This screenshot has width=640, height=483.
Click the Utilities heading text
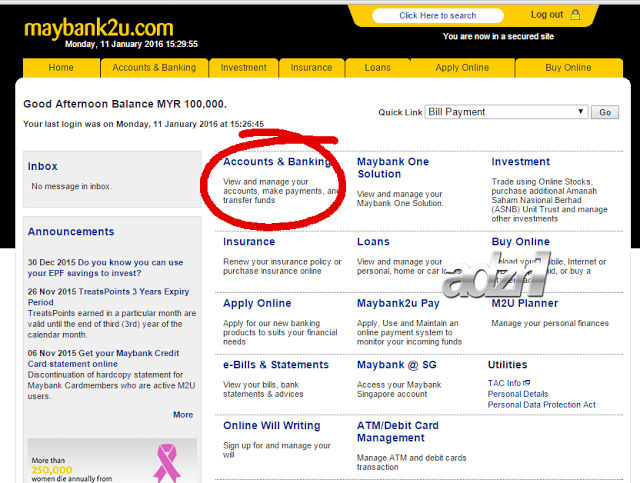(x=507, y=365)
